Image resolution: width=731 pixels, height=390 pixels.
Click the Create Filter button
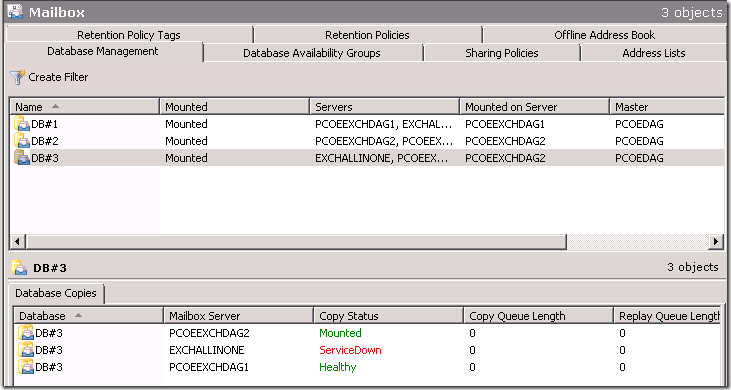point(49,77)
